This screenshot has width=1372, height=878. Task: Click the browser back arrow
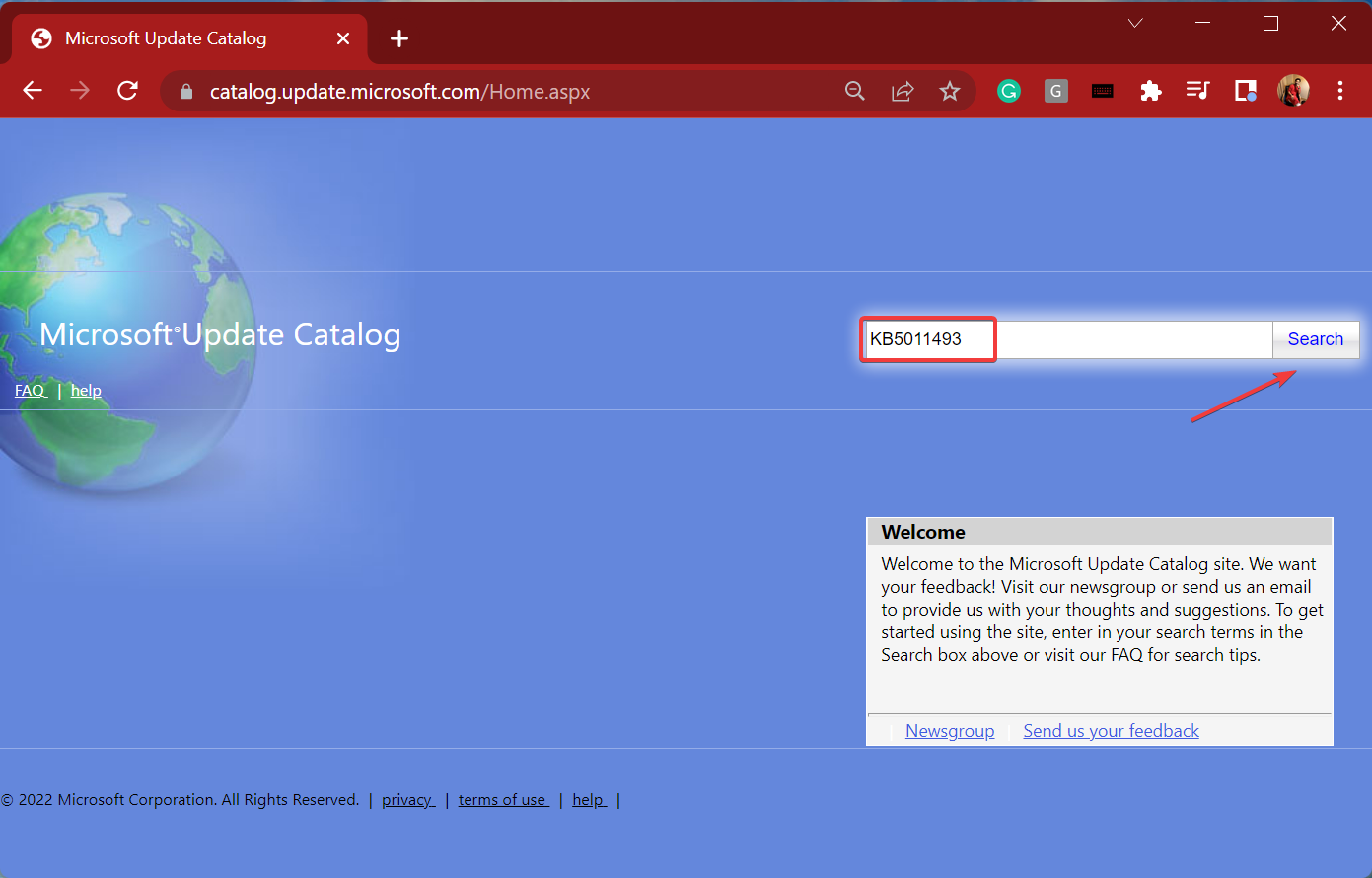click(x=33, y=91)
